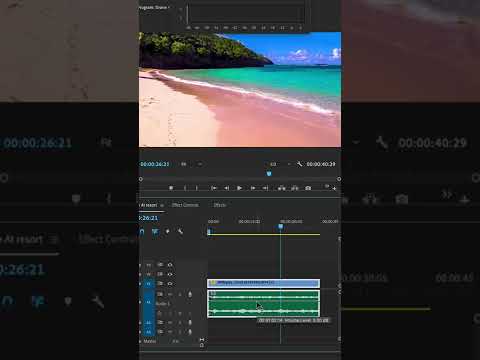Open Program monitor wrench settings
The width and height of the screenshot is (480, 360).
pyautogui.click(x=299, y=164)
